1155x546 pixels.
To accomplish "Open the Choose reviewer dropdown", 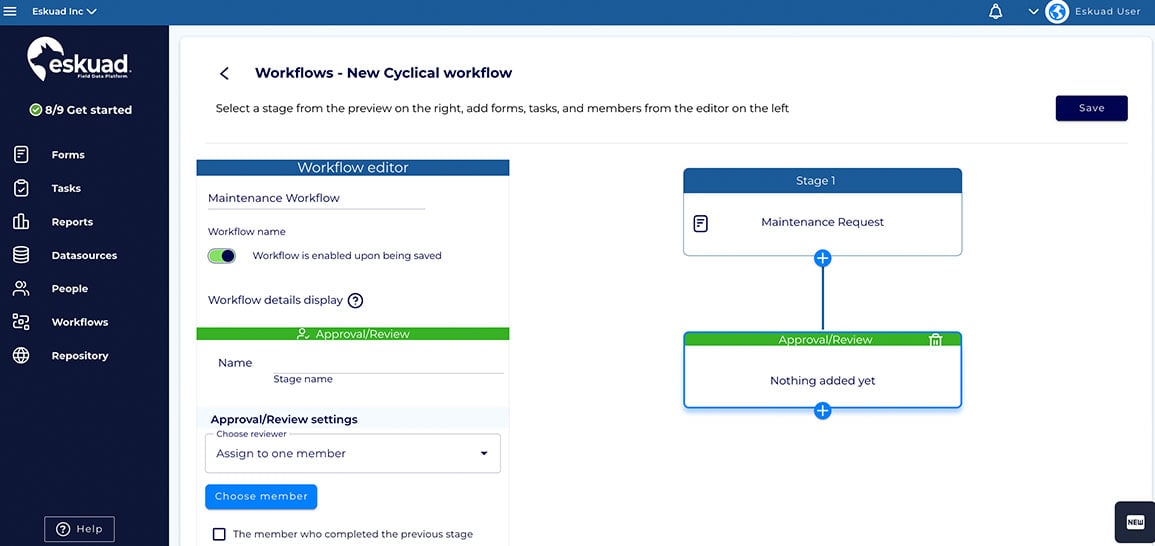I will coord(352,453).
